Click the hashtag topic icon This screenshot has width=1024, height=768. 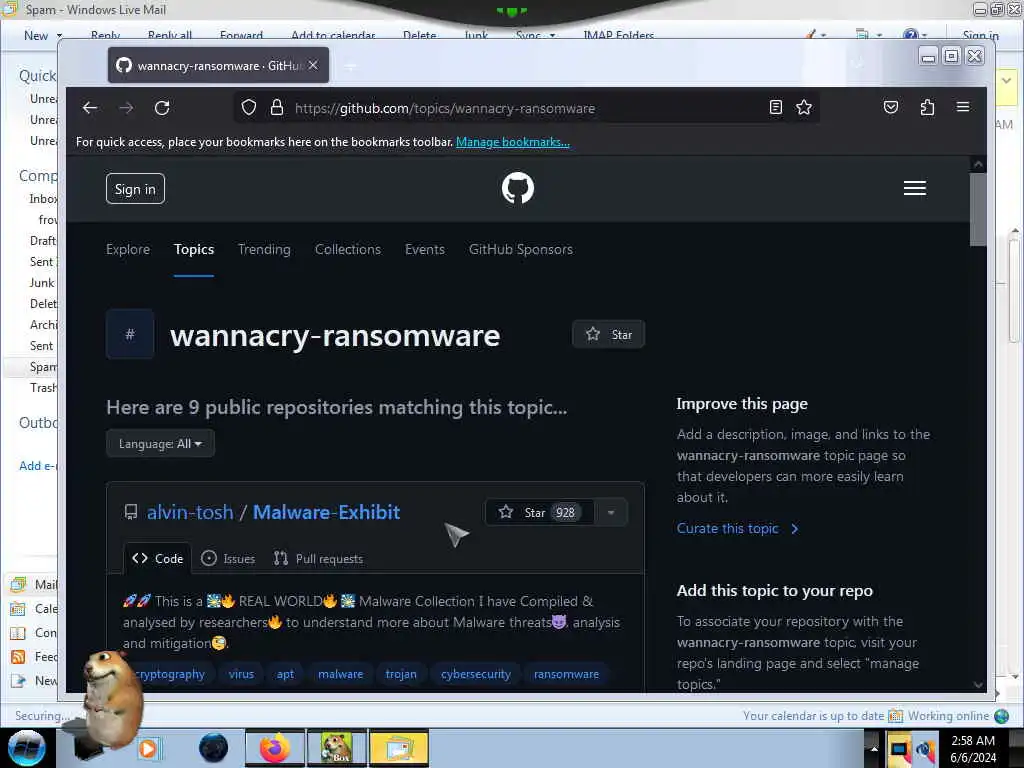tap(130, 334)
